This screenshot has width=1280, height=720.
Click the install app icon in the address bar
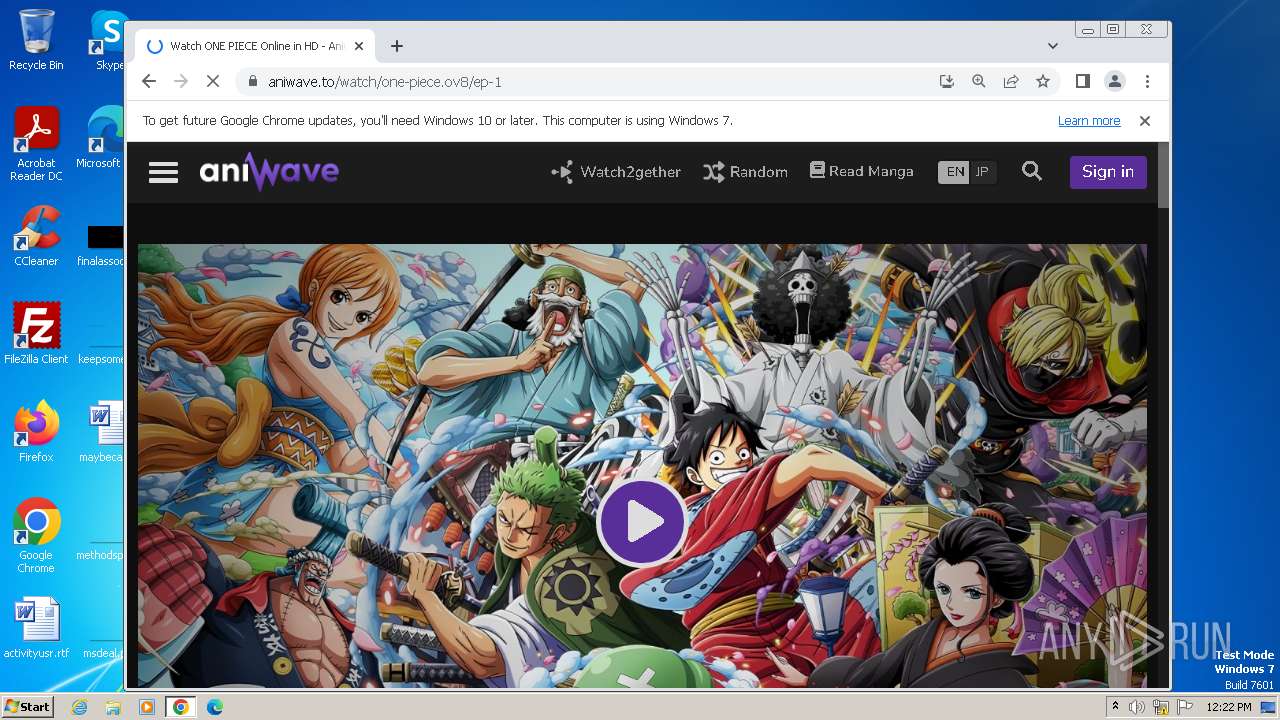click(947, 82)
